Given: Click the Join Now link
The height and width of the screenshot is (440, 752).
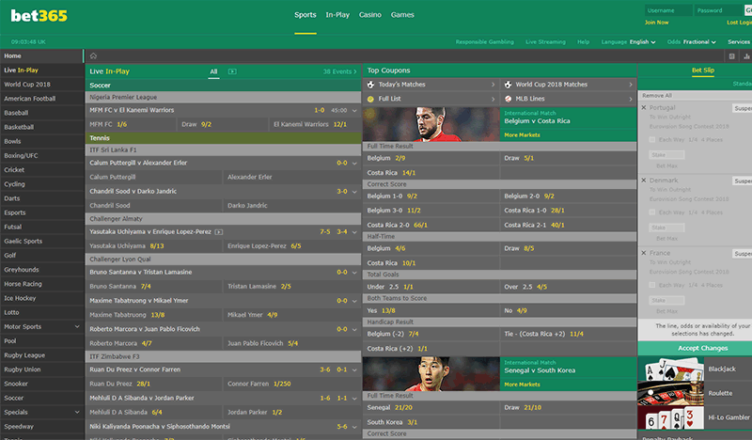Looking at the screenshot, I should (x=657, y=22).
